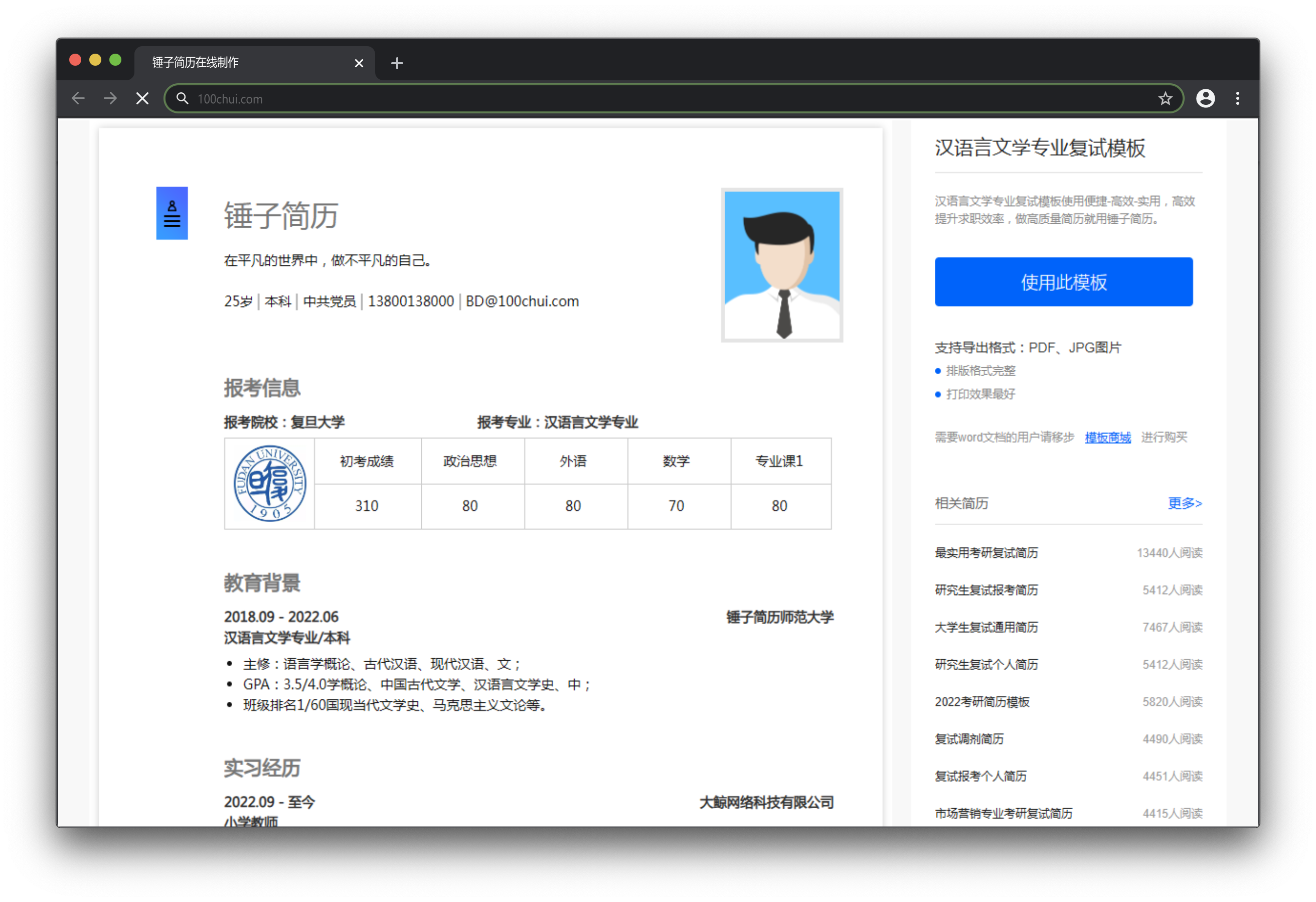Click the 使用此模板 button
The width and height of the screenshot is (1316, 902).
click(1063, 281)
